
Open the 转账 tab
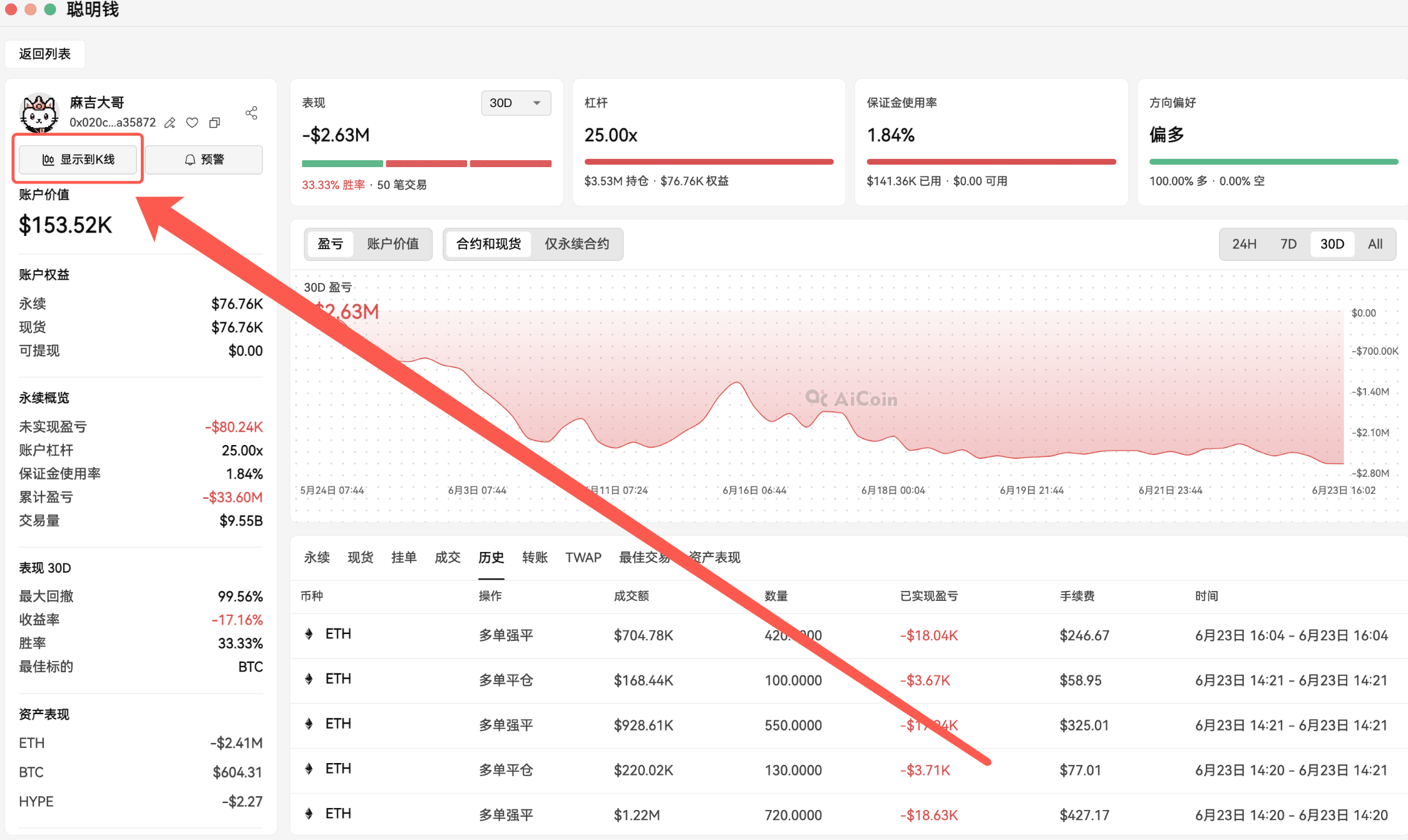tap(535, 557)
